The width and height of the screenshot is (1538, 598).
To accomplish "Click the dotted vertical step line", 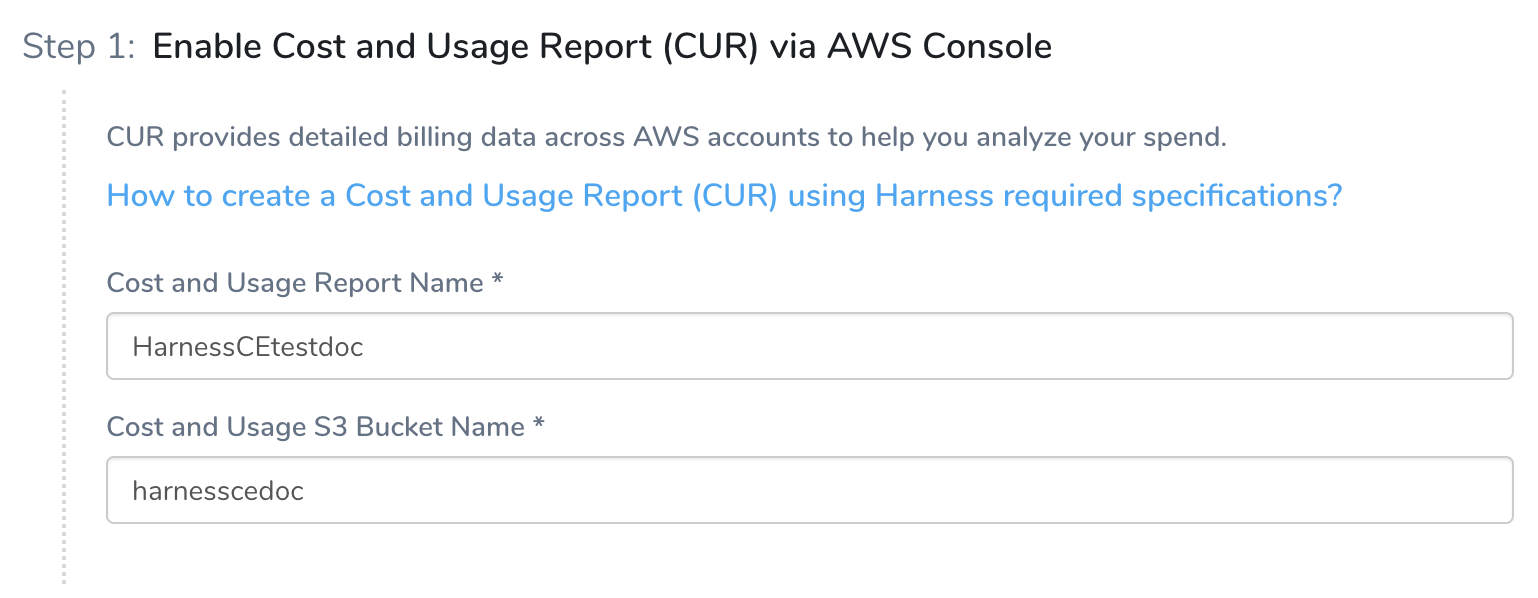I will coord(64,337).
